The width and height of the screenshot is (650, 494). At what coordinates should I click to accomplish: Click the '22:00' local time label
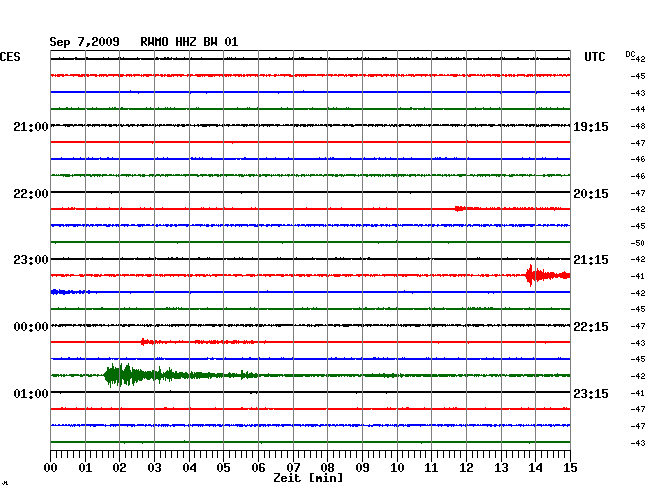point(31,194)
